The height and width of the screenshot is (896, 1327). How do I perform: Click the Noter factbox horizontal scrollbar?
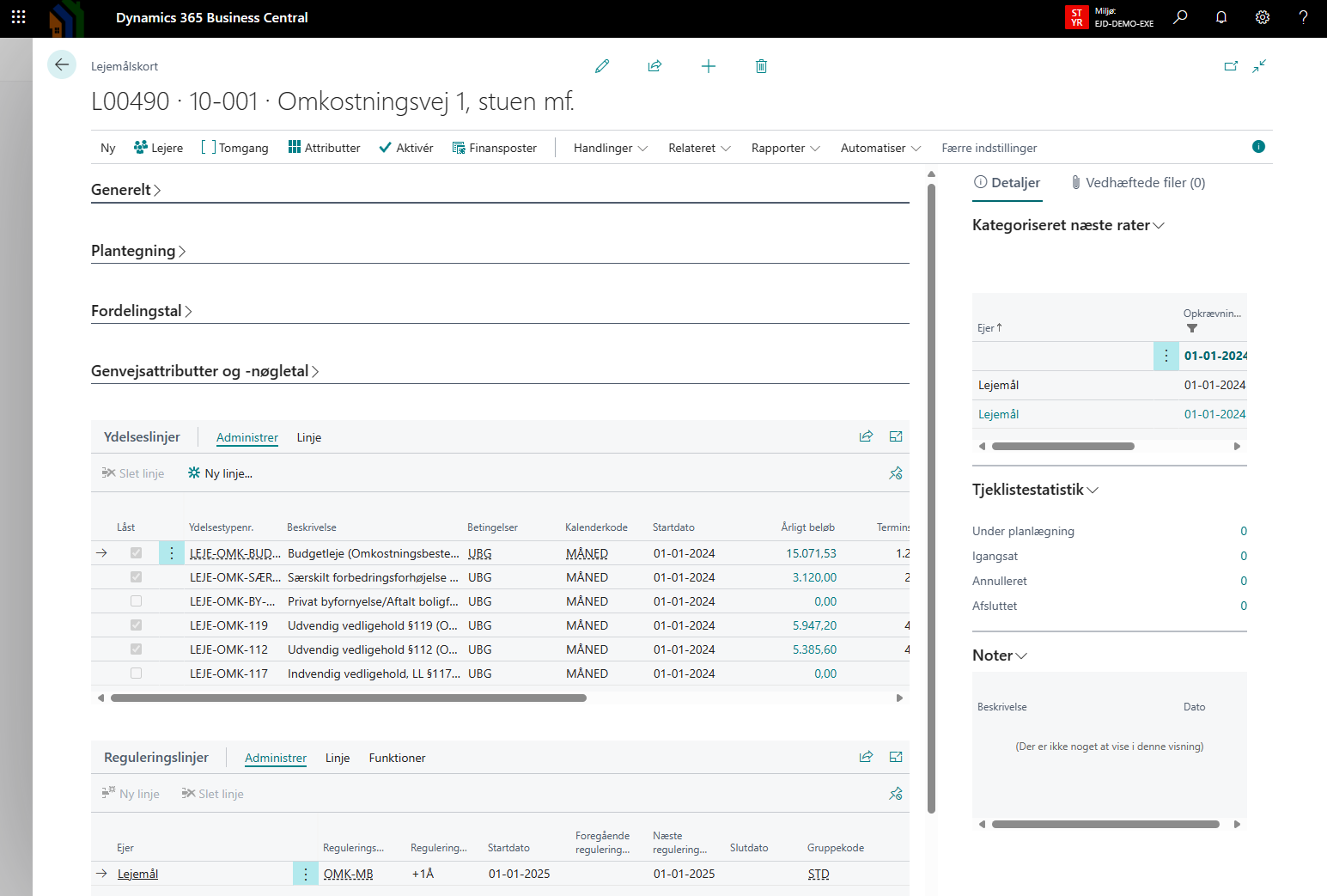[1105, 824]
